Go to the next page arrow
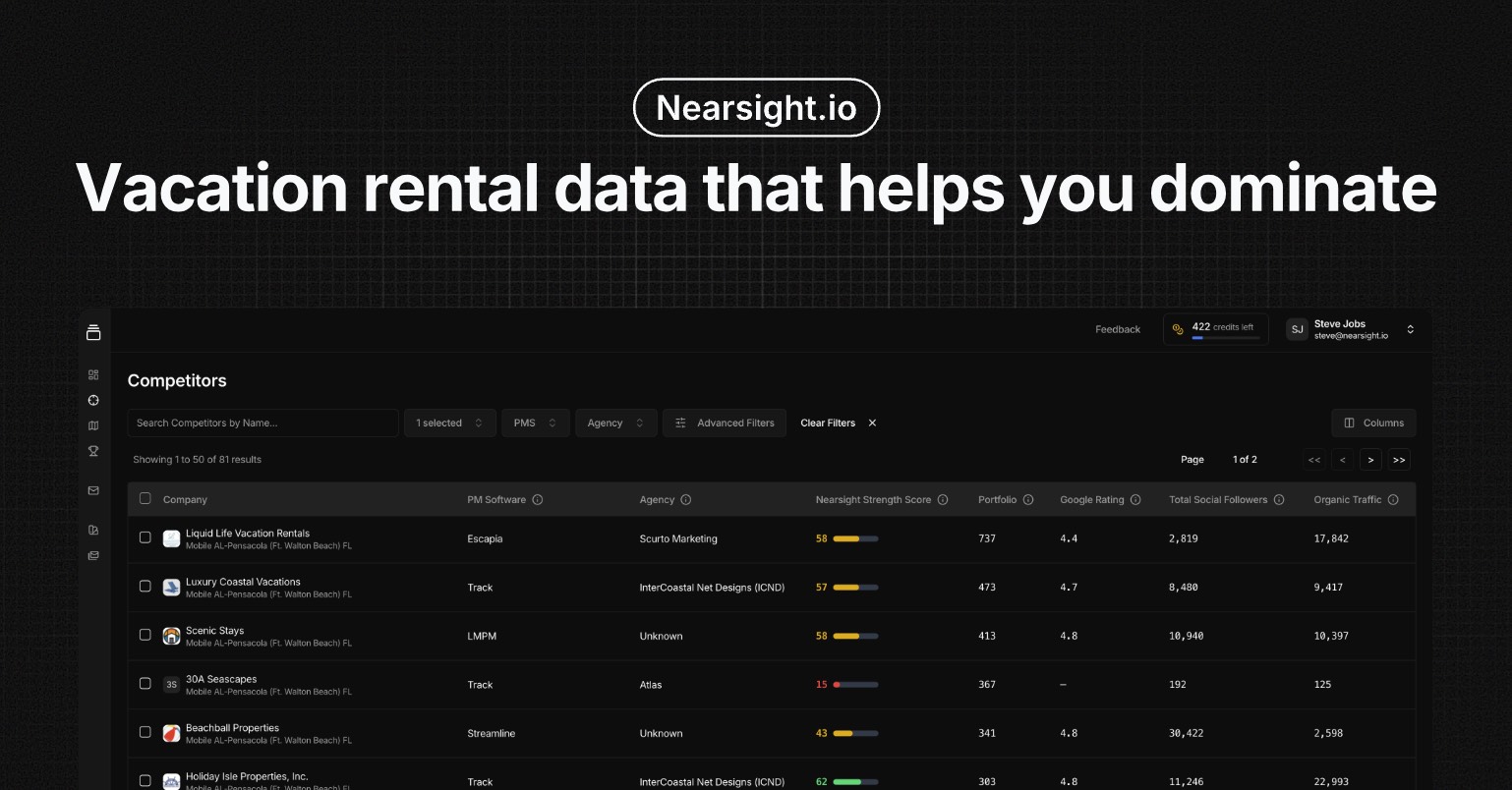 pos(1370,460)
